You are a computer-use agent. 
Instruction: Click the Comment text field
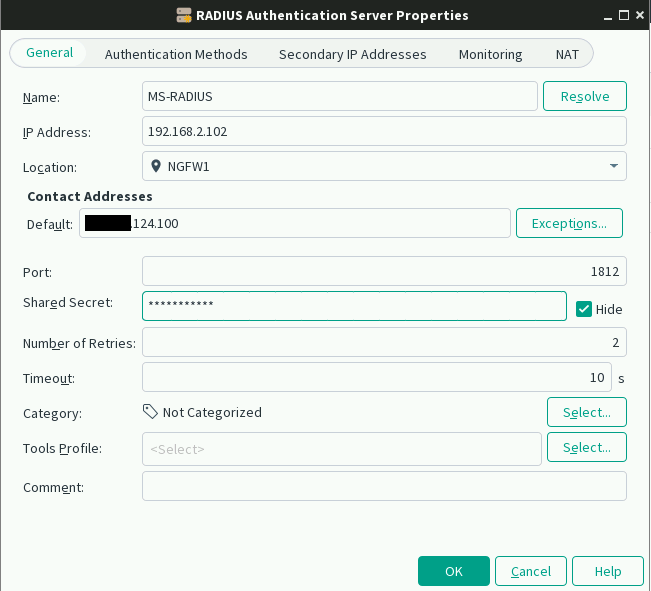384,486
